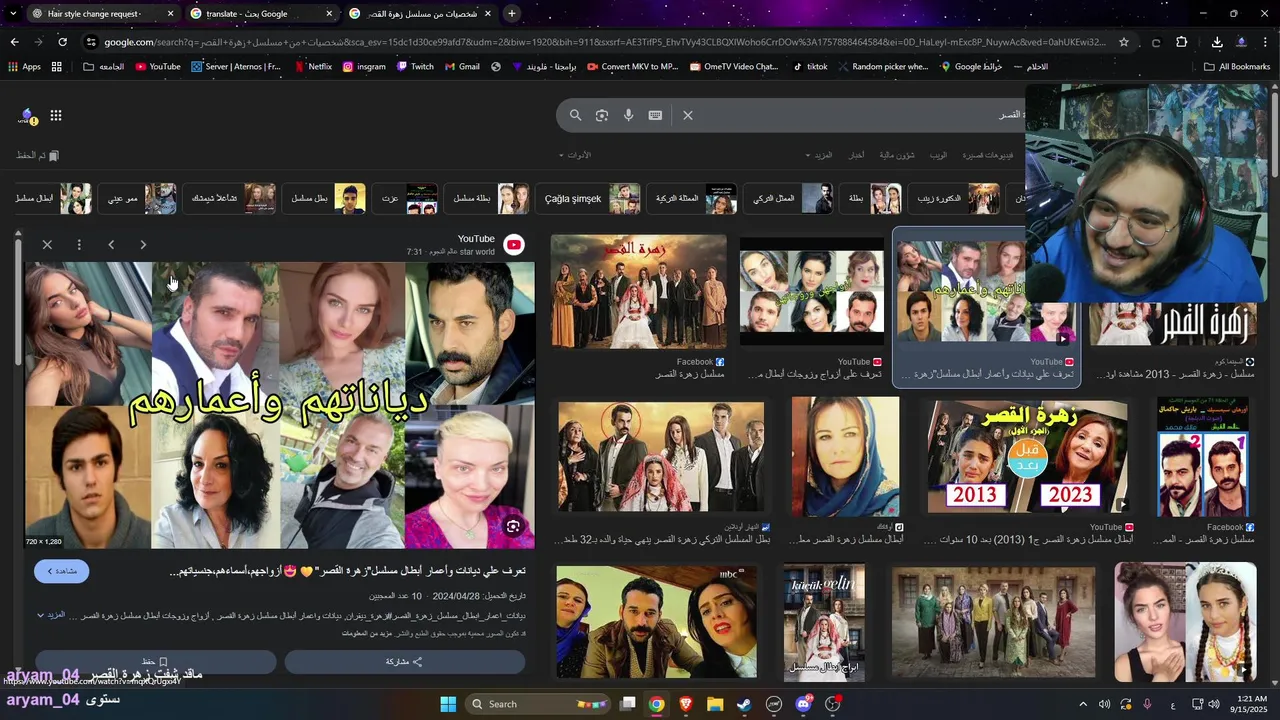Expand المزيد search filters dropdown
1280x720 pixels.
point(819,155)
